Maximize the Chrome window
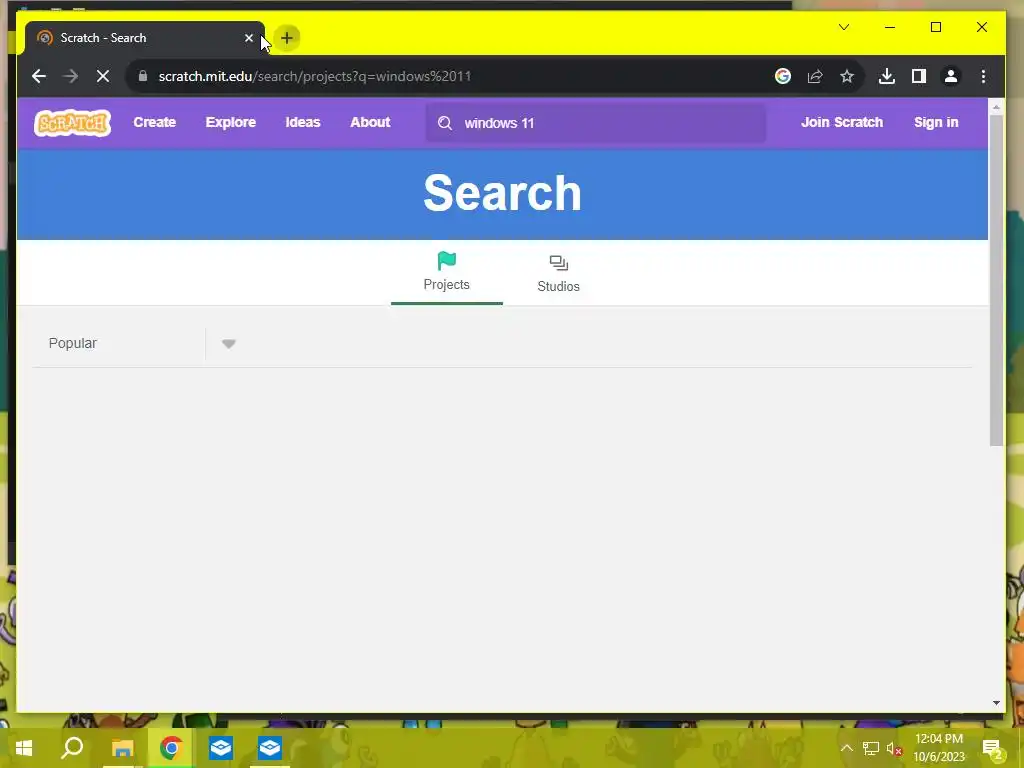Viewport: 1024px width, 768px height. point(936,27)
